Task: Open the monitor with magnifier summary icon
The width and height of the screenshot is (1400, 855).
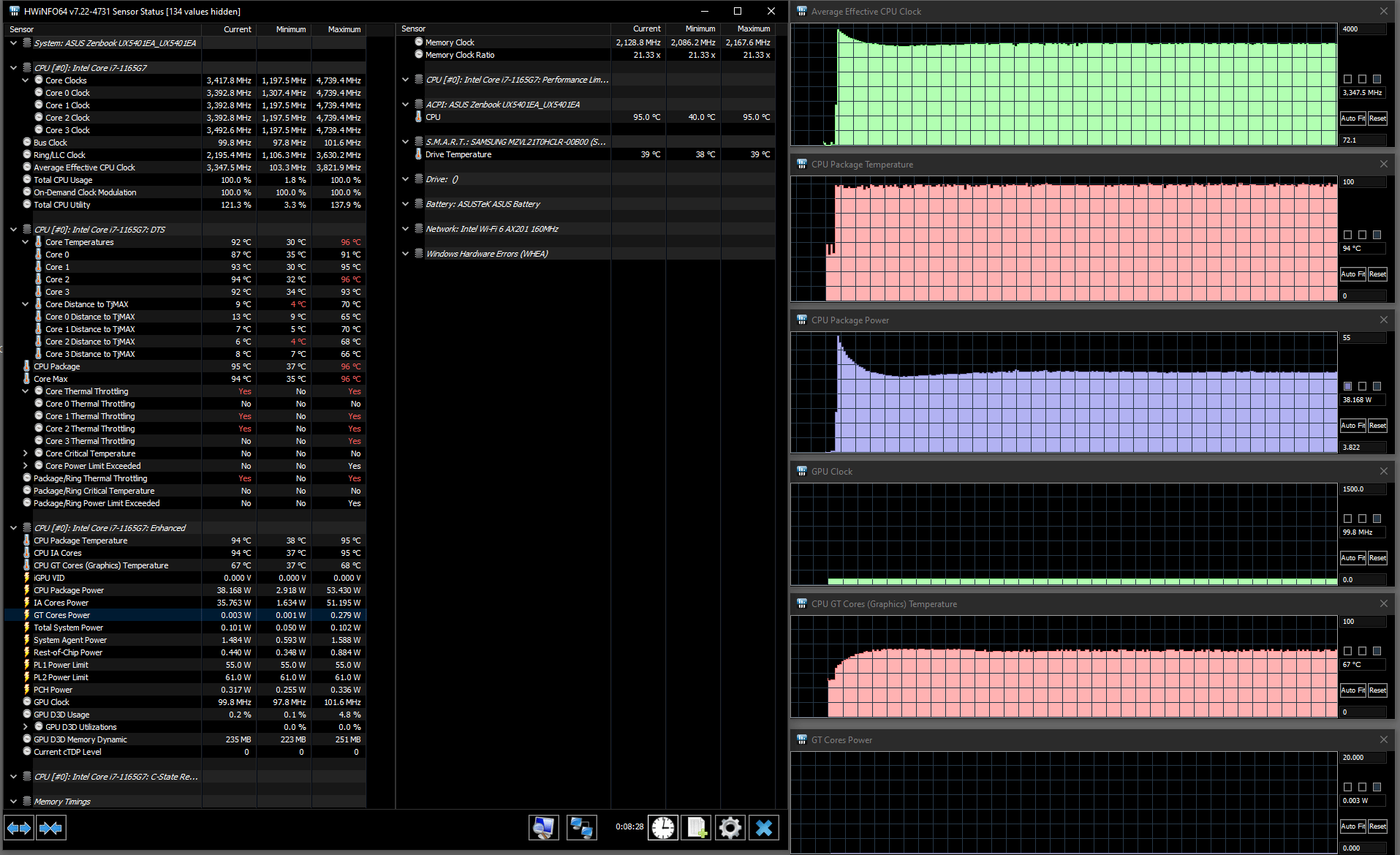Action: [544, 828]
